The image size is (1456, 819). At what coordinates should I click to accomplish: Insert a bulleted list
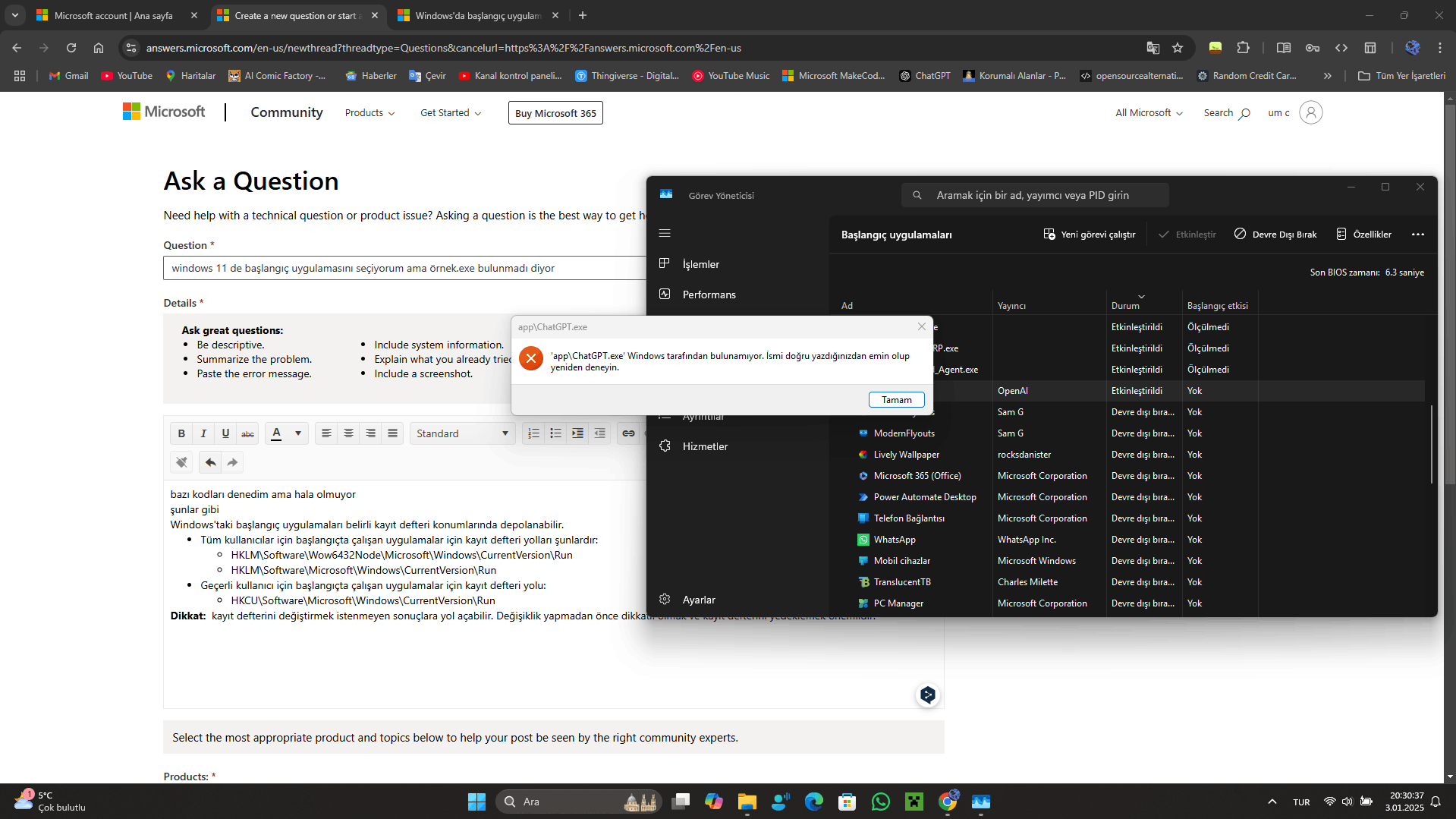coord(555,433)
